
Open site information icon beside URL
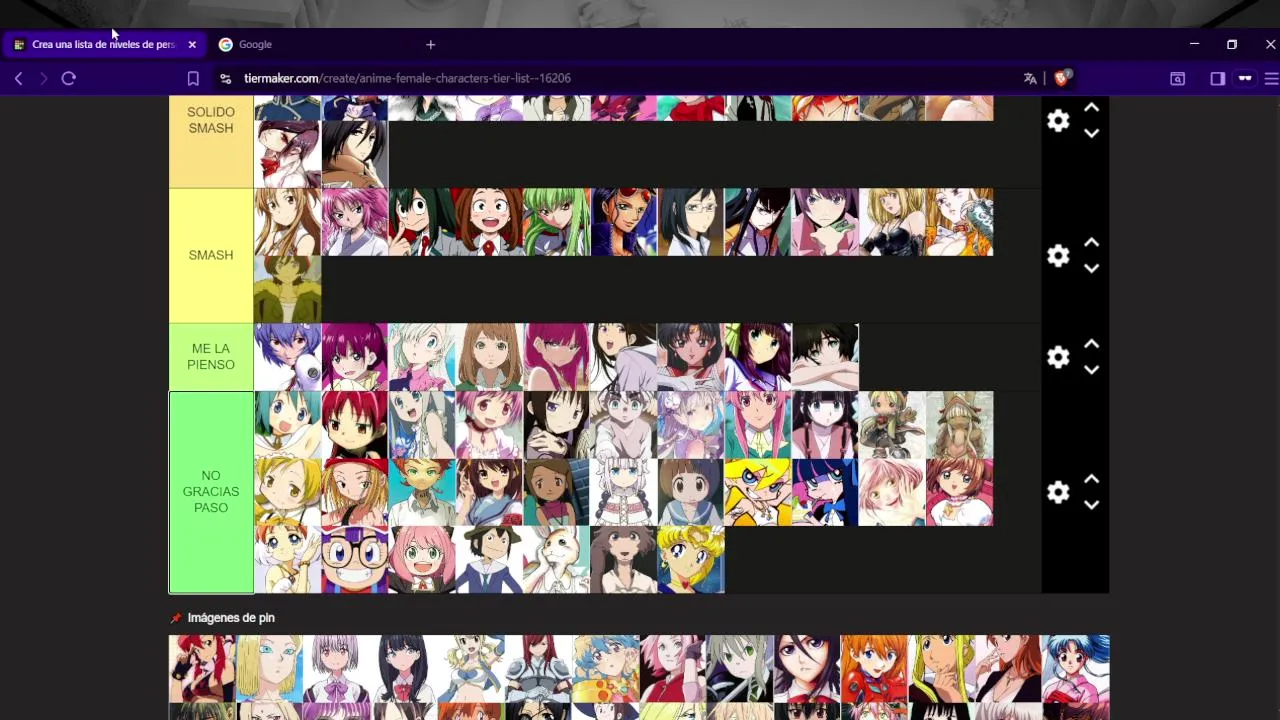point(225,78)
